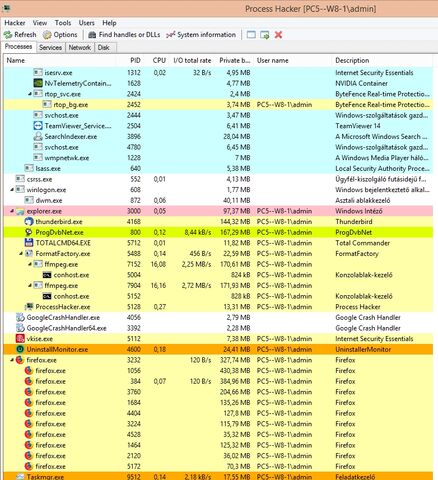Click the red X kill window icon

[x=278, y=35]
